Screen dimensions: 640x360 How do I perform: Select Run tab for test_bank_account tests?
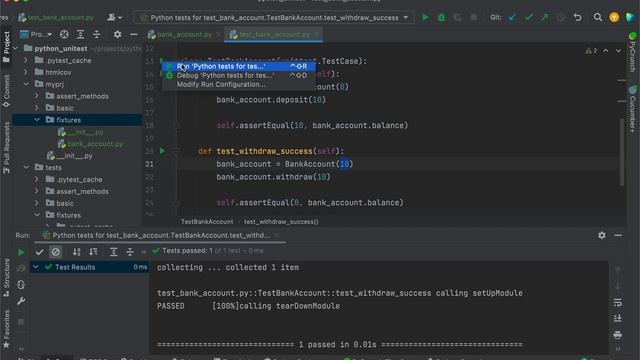[161, 235]
